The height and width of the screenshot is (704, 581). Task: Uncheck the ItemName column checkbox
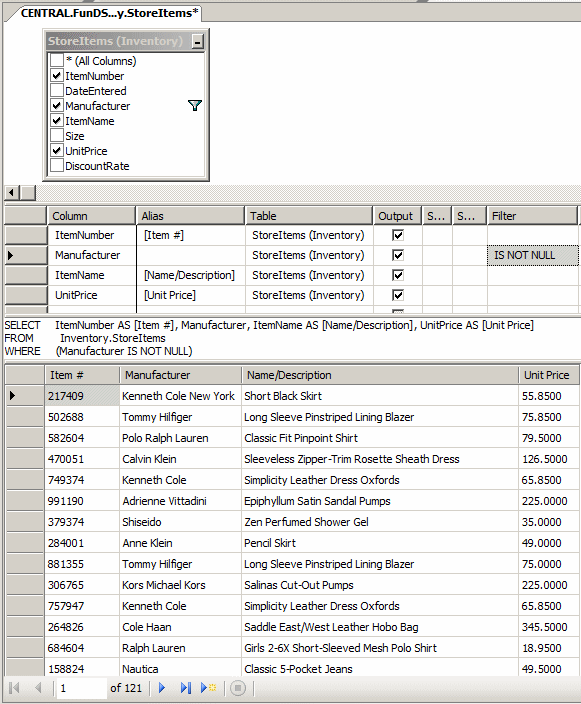tap(57, 120)
